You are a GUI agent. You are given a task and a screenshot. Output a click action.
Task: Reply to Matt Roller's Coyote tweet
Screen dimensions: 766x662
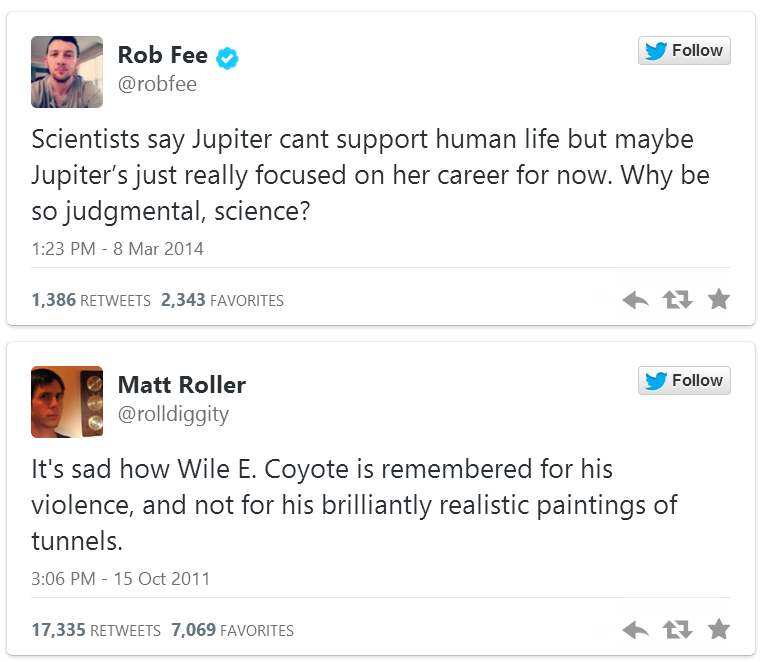[635, 630]
